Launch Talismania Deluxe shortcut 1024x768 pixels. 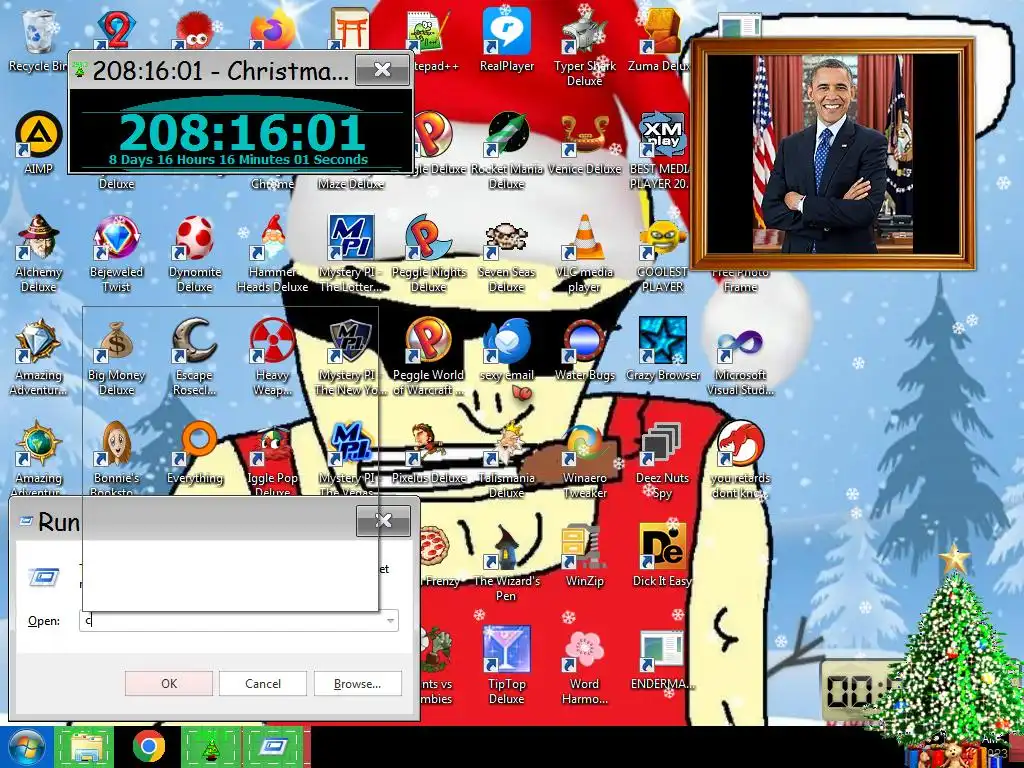(x=507, y=460)
